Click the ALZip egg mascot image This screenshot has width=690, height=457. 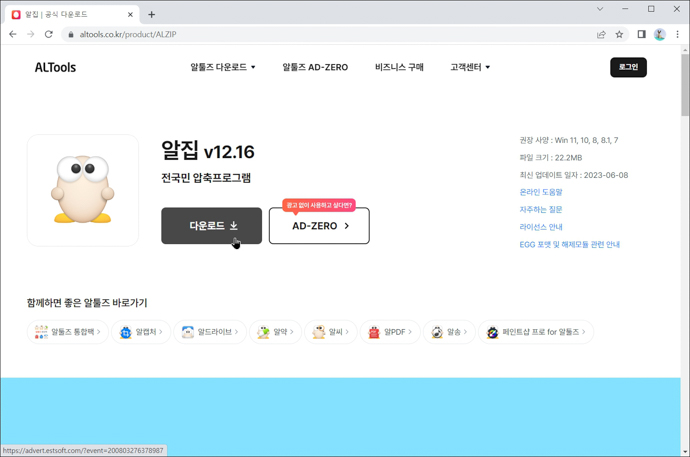tap(82, 190)
